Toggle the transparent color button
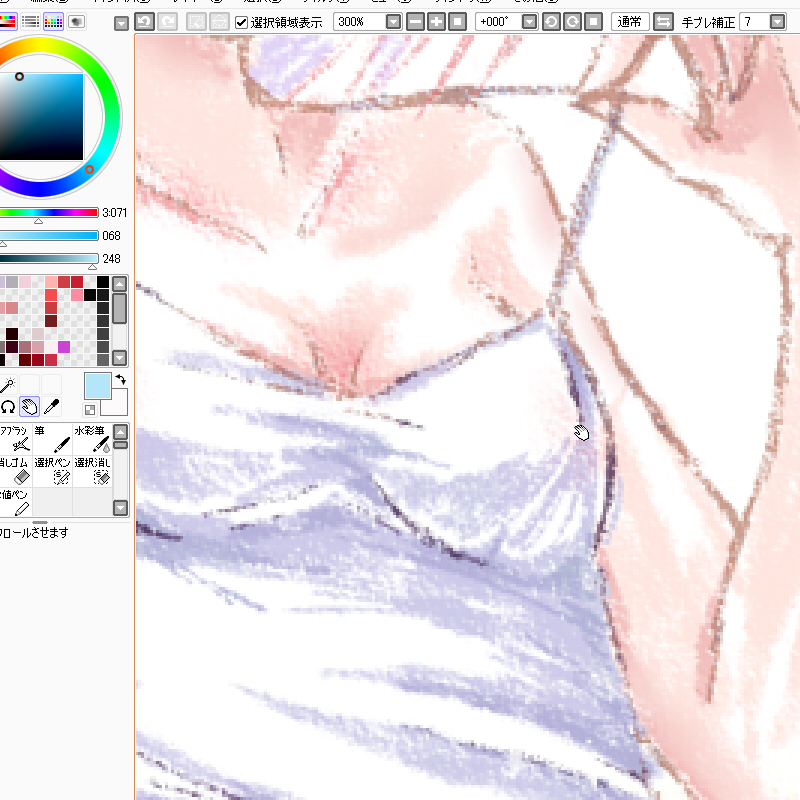Screen dimensions: 800x800 90,410
